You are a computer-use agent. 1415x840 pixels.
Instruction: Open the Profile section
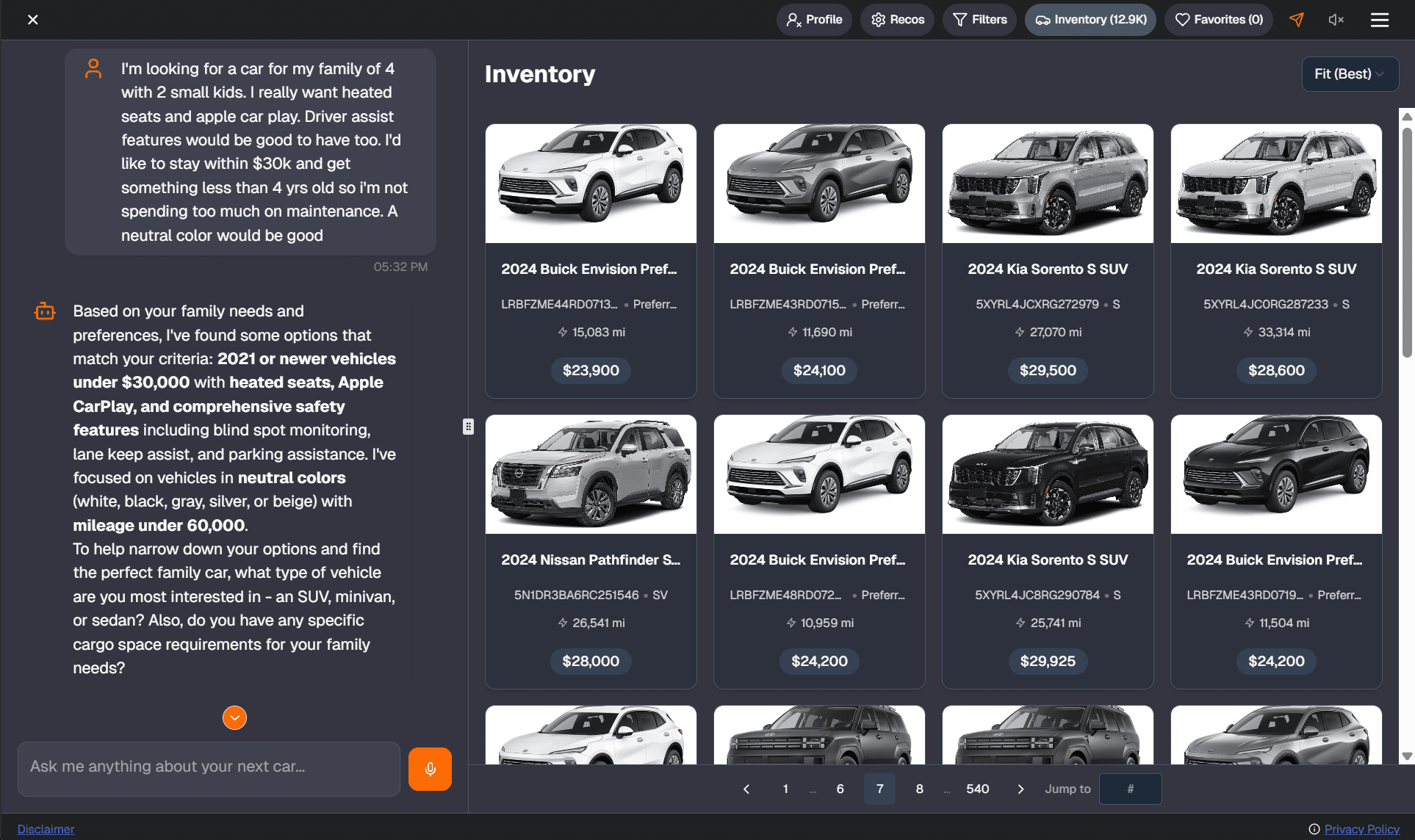(814, 20)
